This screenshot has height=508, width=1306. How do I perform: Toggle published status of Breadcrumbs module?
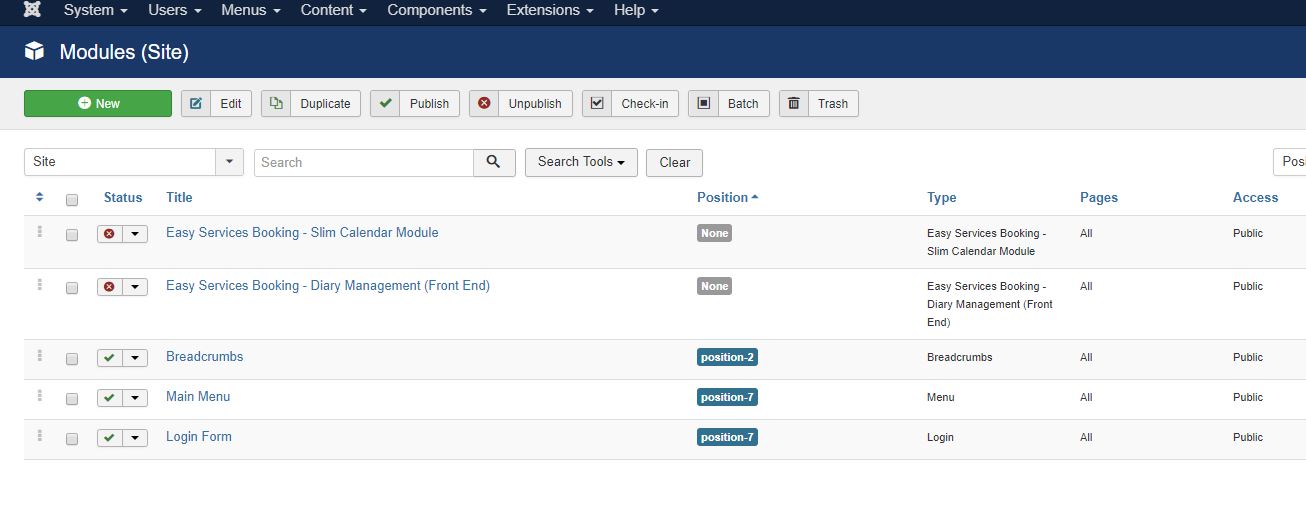tap(110, 358)
